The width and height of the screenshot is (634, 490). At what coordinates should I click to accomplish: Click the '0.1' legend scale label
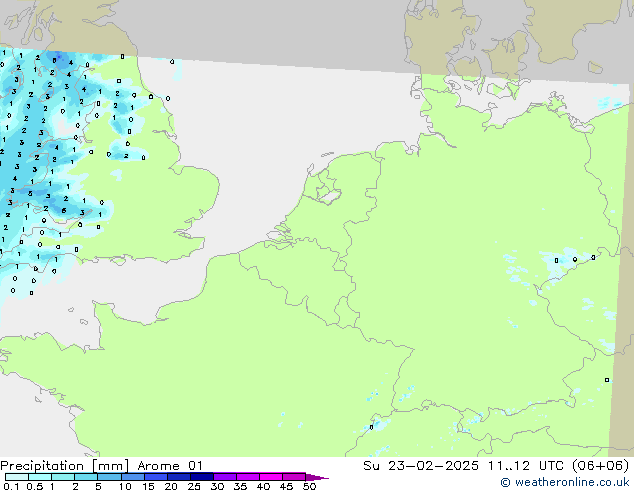[11, 486]
